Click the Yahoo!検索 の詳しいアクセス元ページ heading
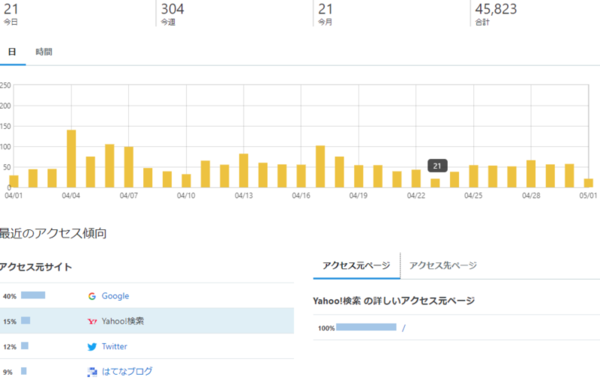Screen dimensions: 600x383 coord(394,301)
